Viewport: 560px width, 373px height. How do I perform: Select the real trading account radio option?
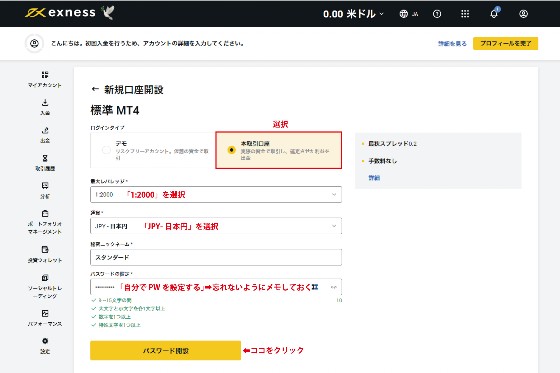point(231,150)
